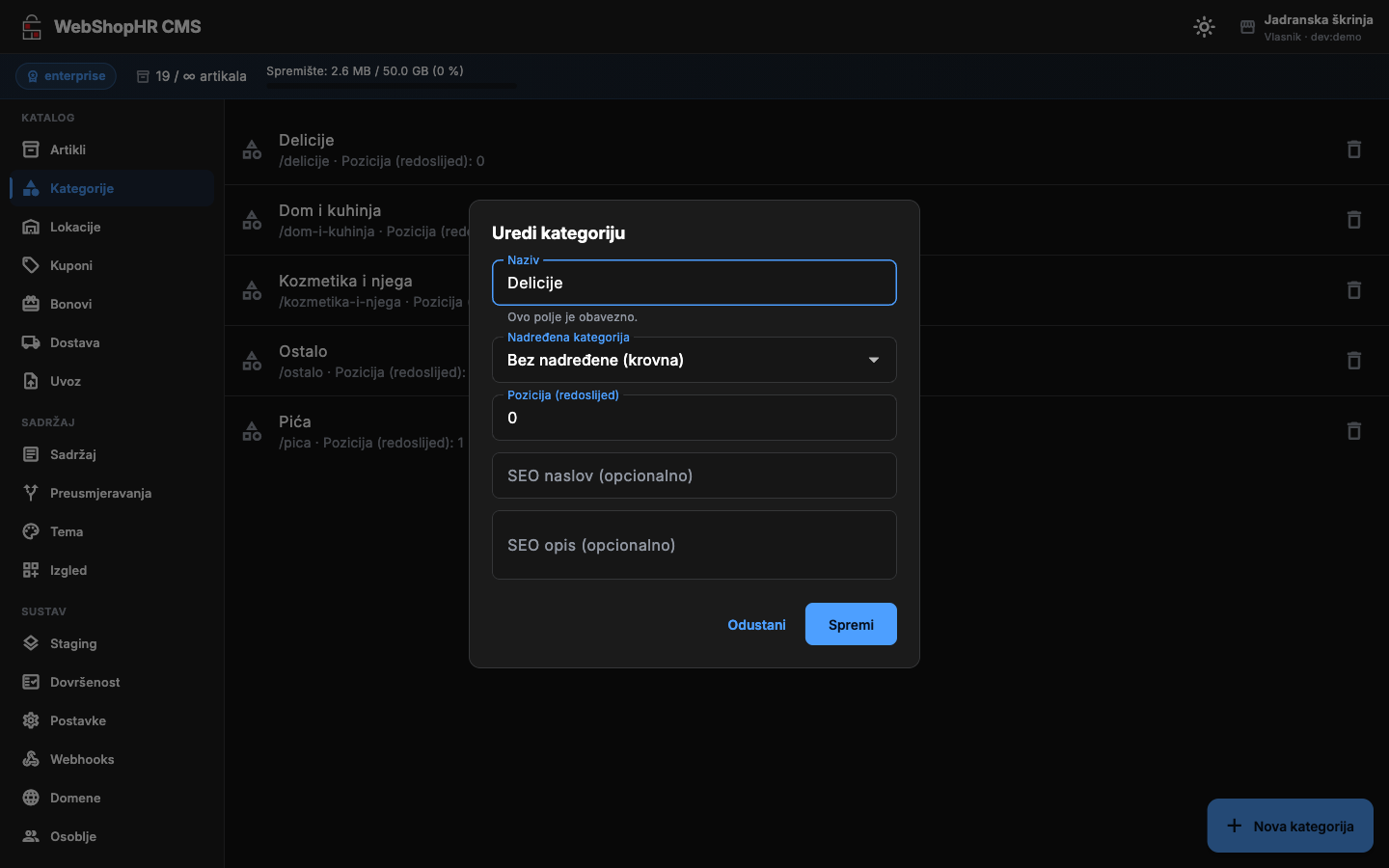Delete the Kozmetika i njega category

(1354, 290)
